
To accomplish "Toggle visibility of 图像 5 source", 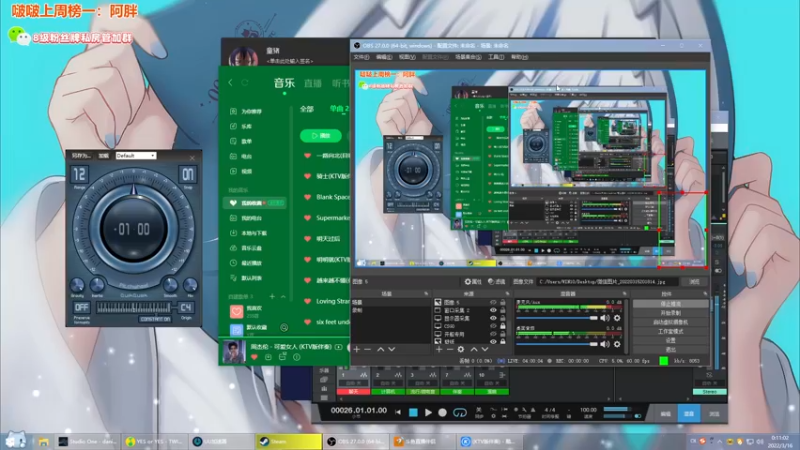I will [x=493, y=302].
